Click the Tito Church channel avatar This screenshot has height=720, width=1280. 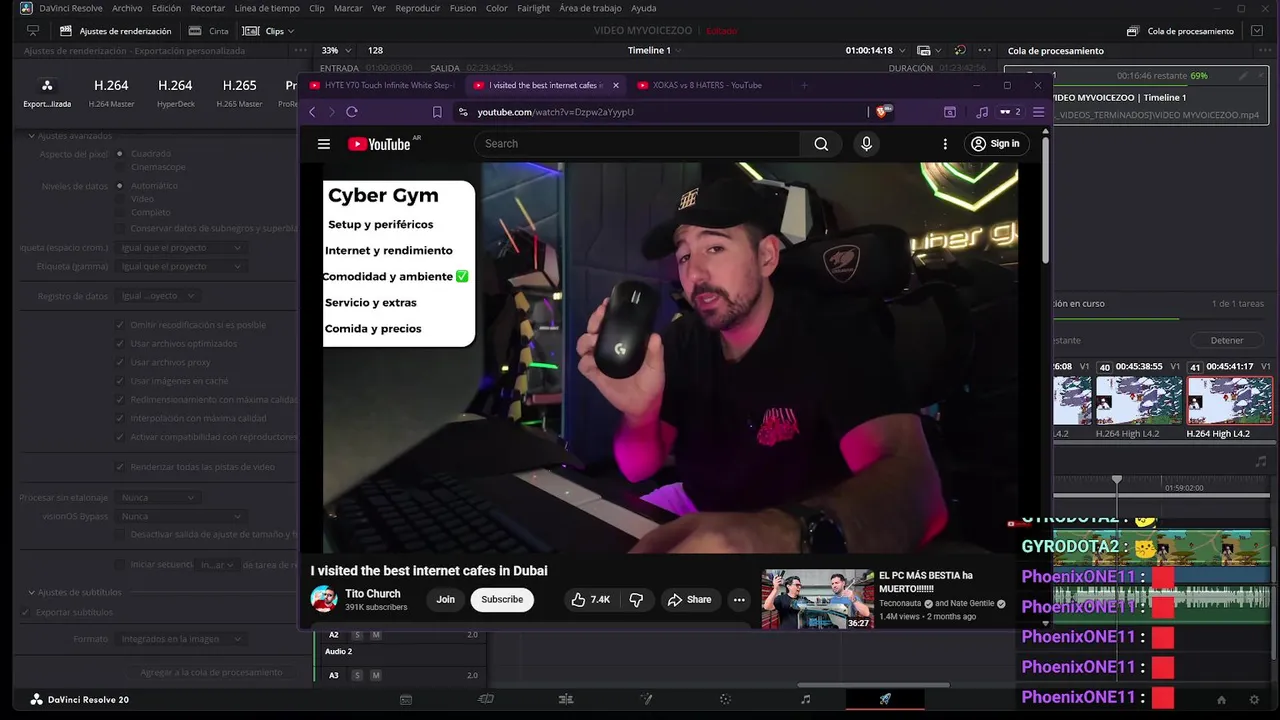click(x=324, y=599)
